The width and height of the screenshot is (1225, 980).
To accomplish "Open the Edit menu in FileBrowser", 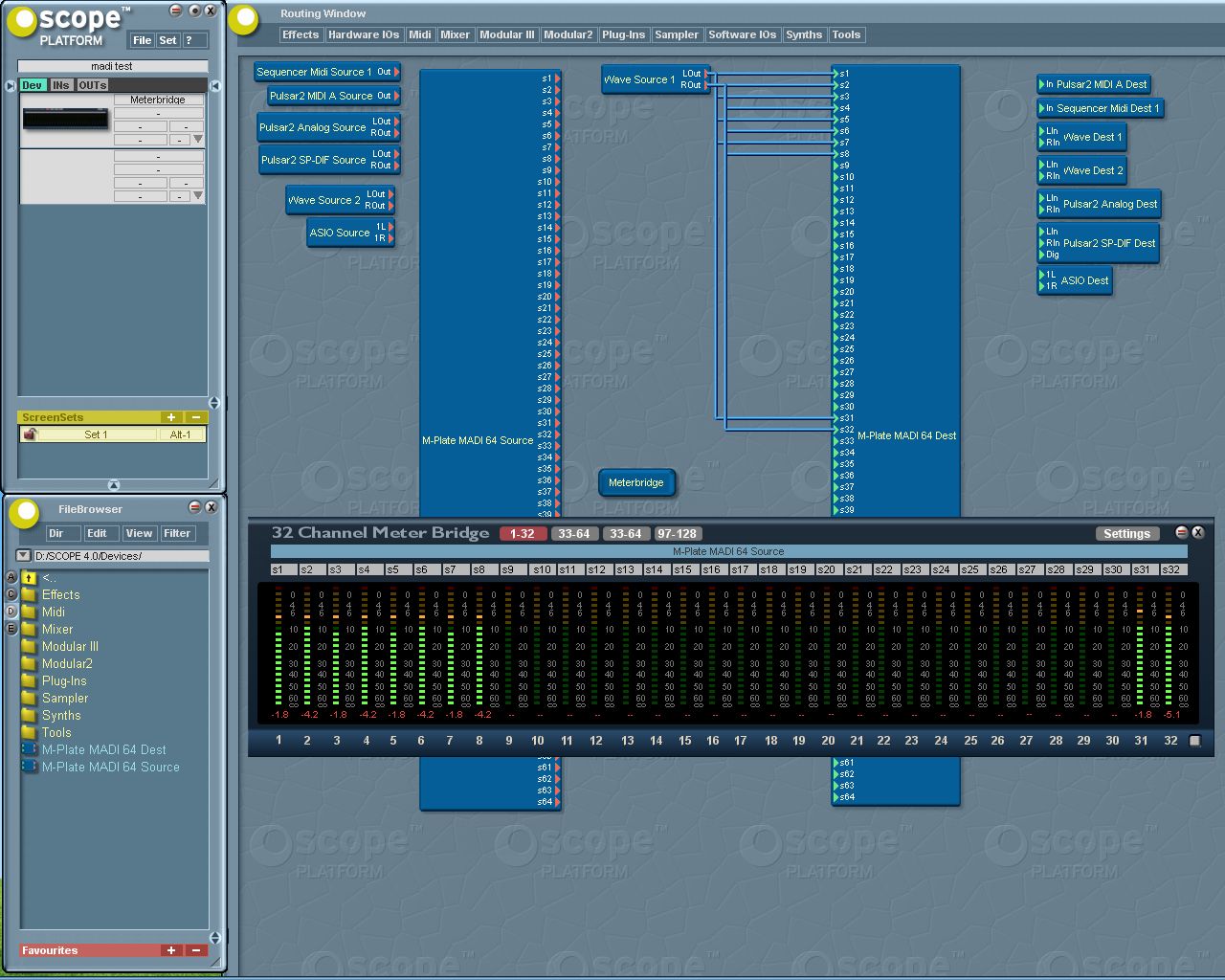I will click(100, 533).
